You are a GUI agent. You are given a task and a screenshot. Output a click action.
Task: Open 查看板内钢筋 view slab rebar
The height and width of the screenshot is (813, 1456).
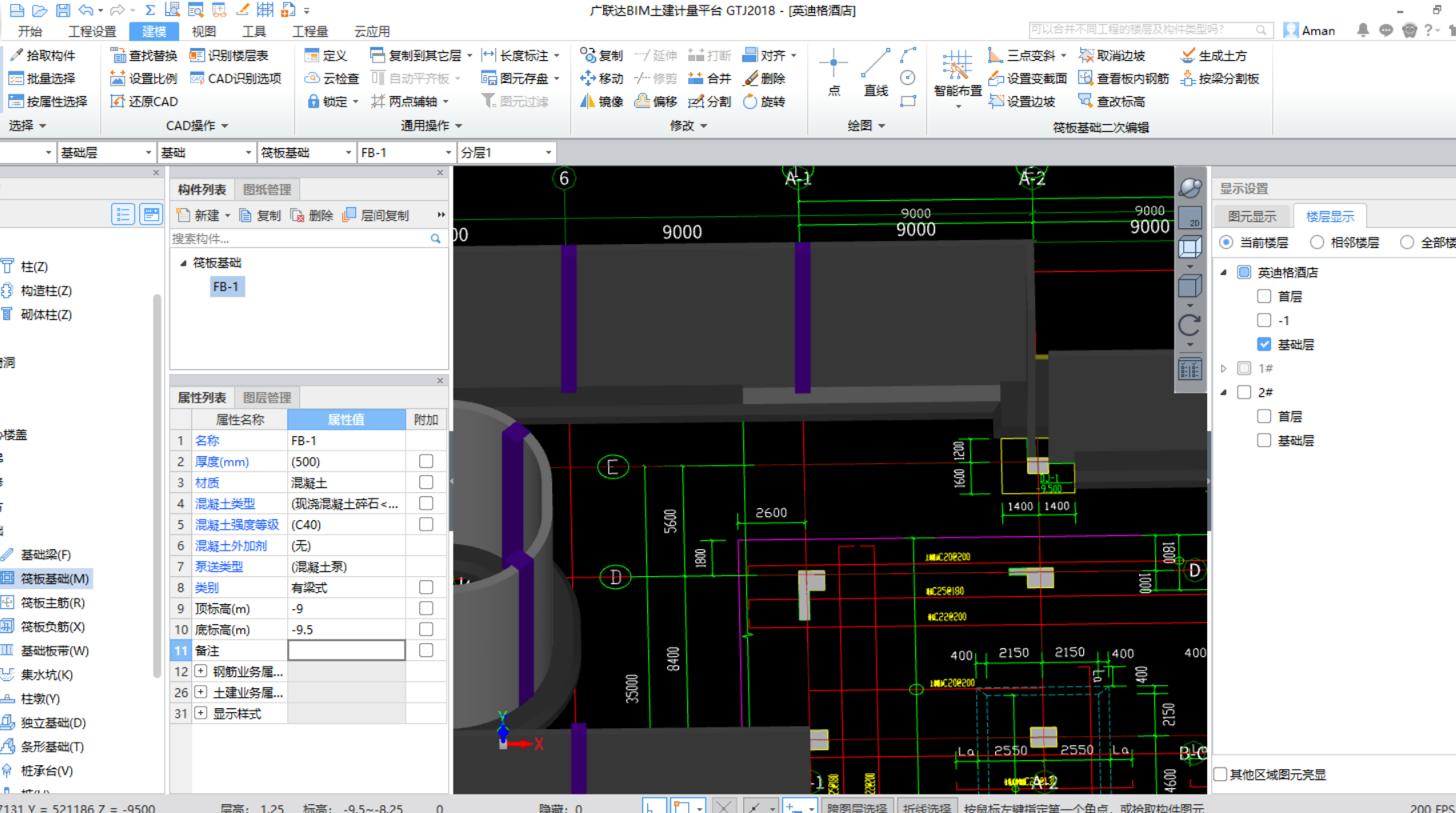1124,78
